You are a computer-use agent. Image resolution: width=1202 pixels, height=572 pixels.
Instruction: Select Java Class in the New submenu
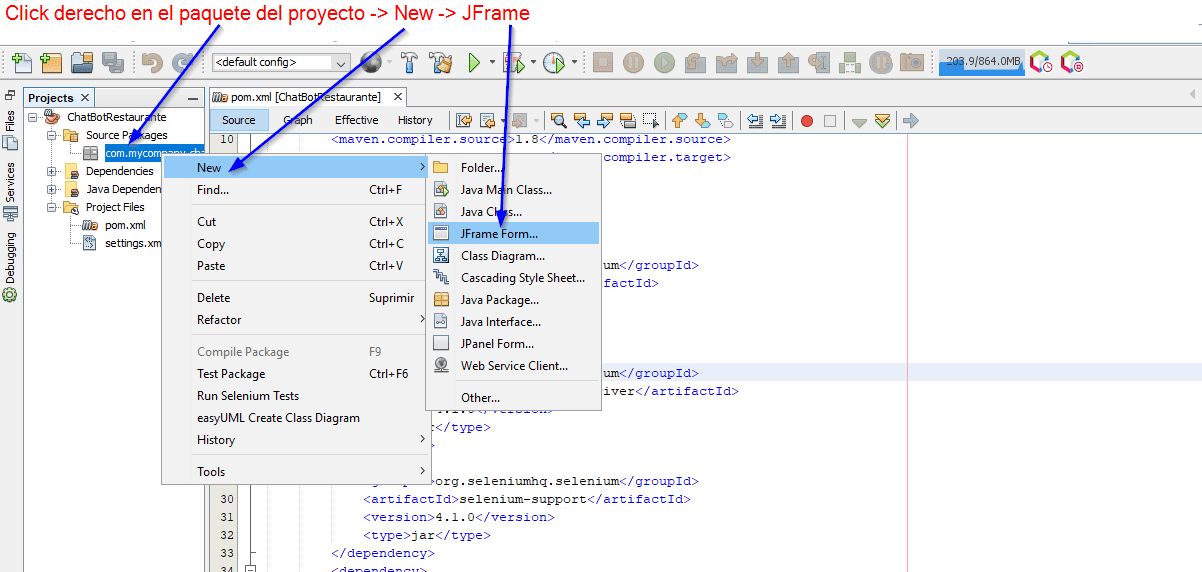513,211
